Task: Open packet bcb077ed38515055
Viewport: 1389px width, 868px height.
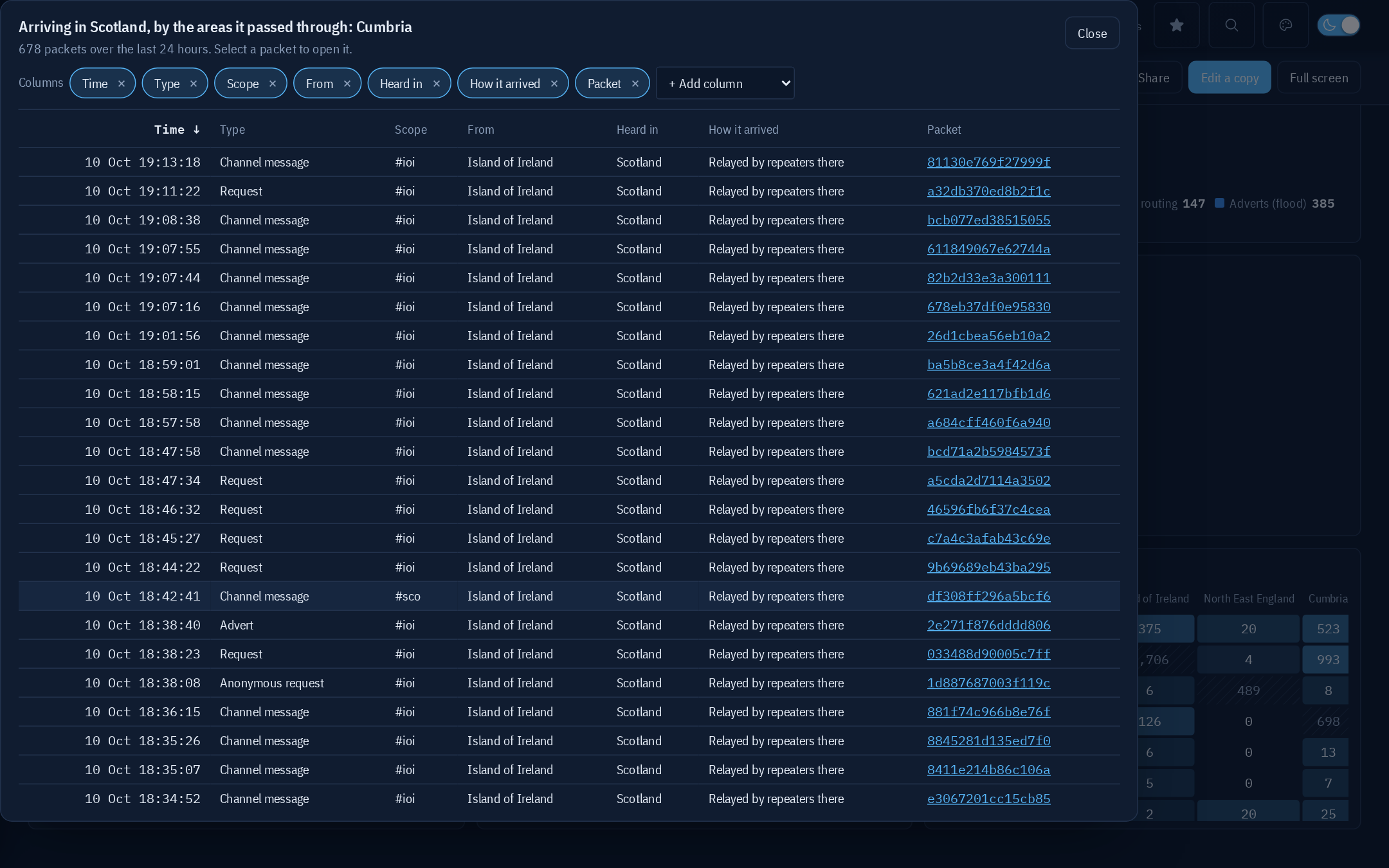Action: [x=988, y=220]
